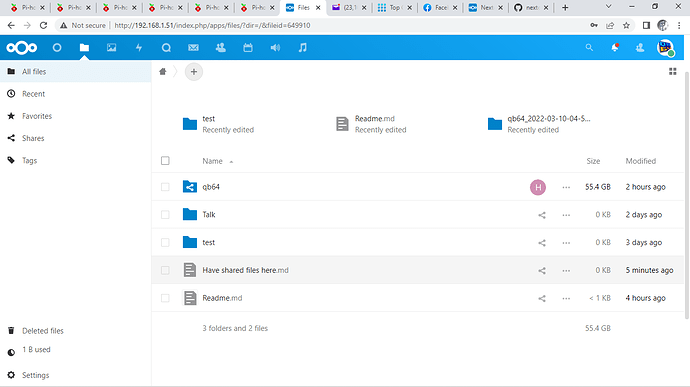Open the Files app icon

(x=84, y=48)
